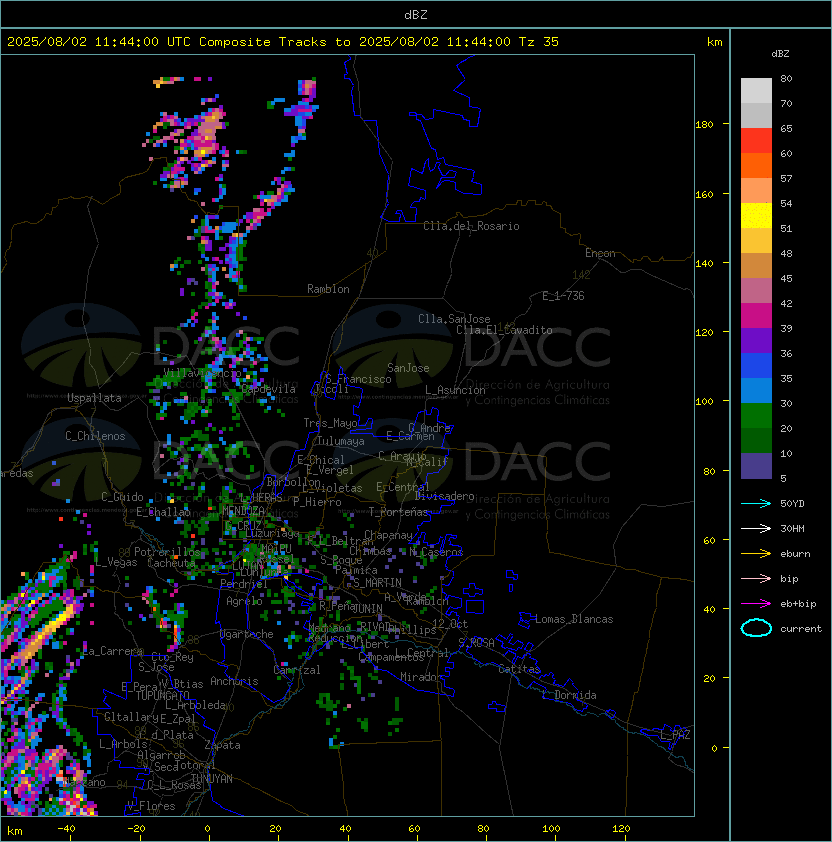
Task: Pick the slate 5-10 dBZ swatch
Action: (756, 466)
